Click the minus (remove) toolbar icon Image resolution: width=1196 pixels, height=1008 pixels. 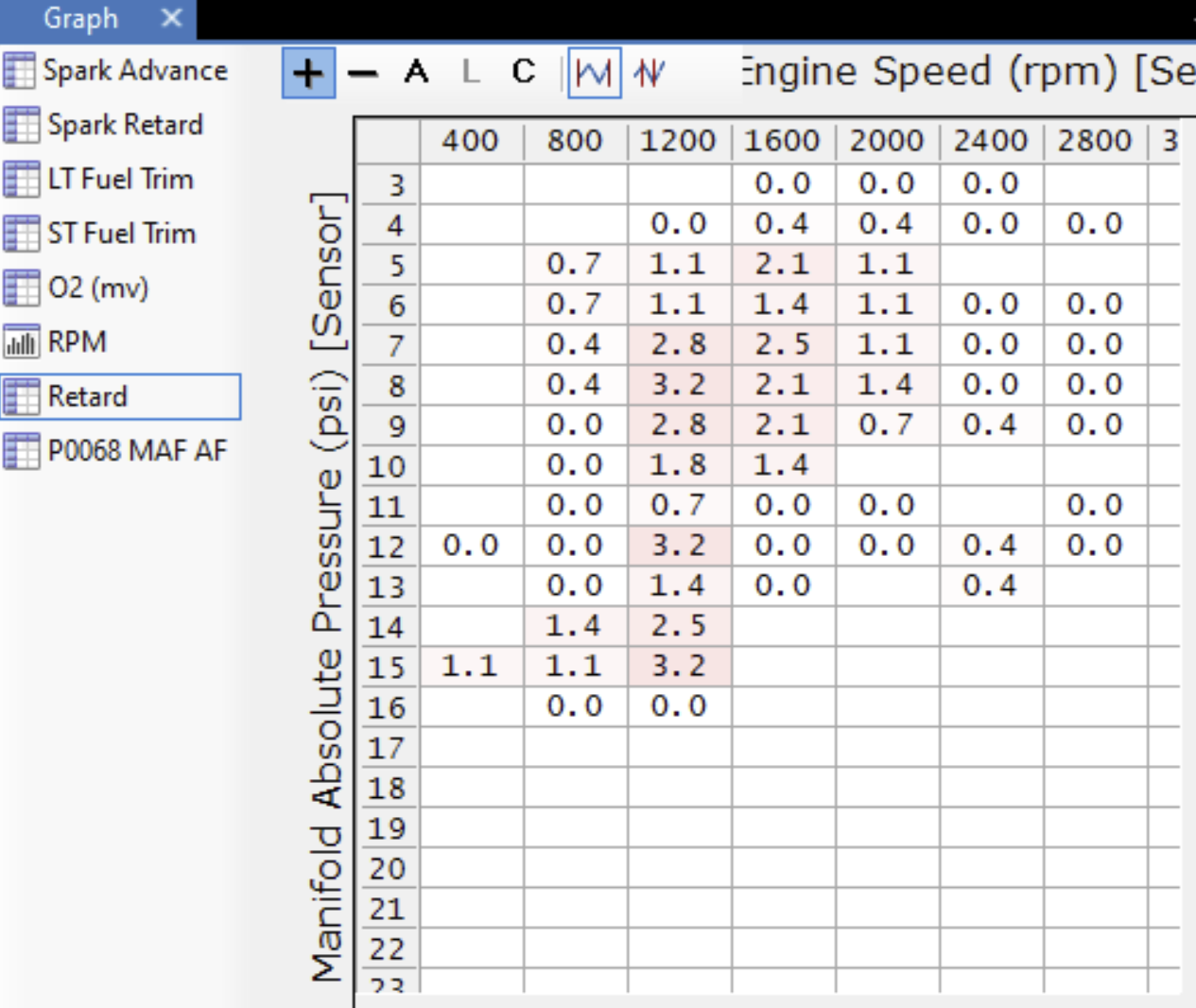click(362, 73)
